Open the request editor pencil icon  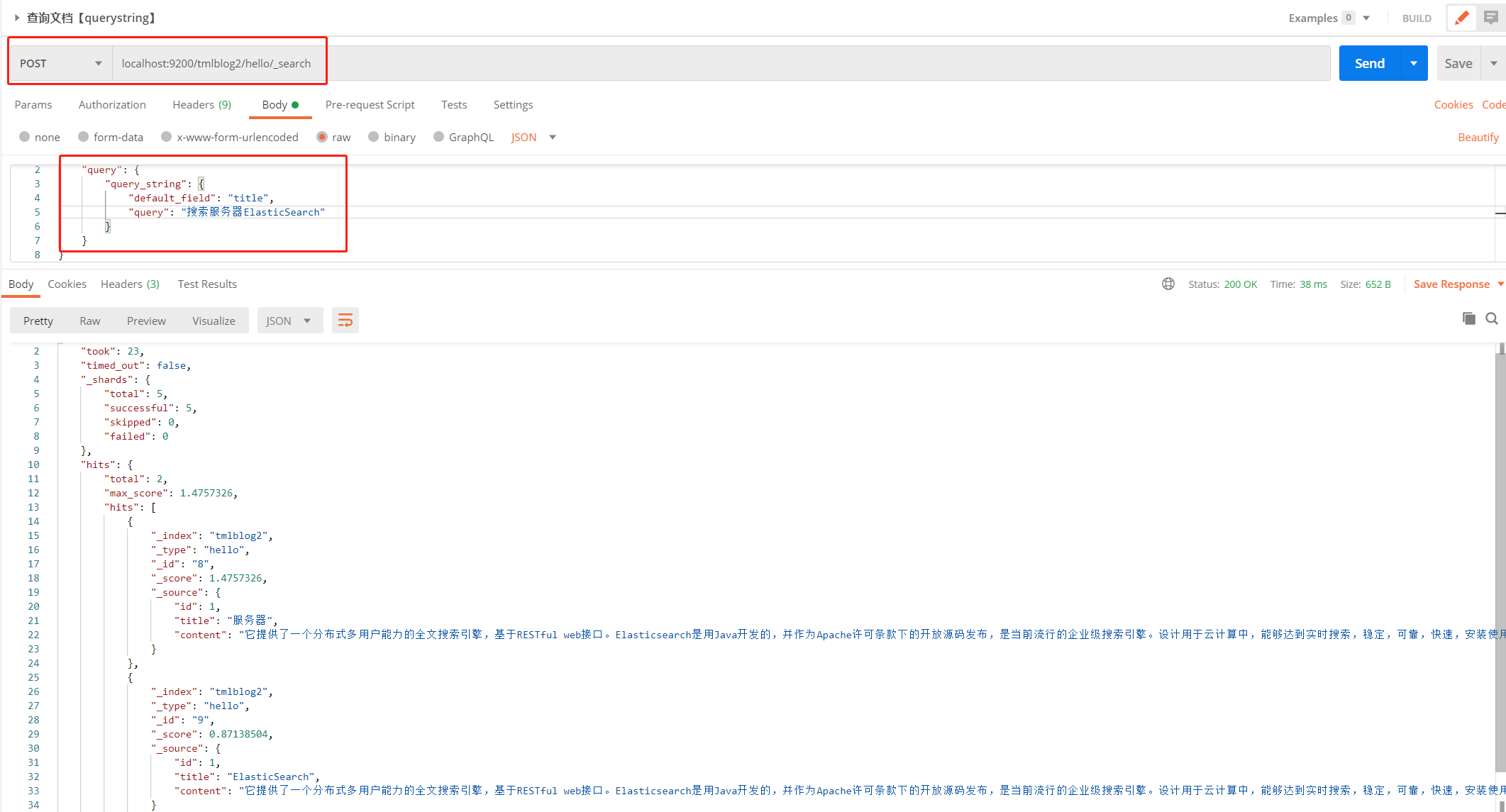(1461, 17)
